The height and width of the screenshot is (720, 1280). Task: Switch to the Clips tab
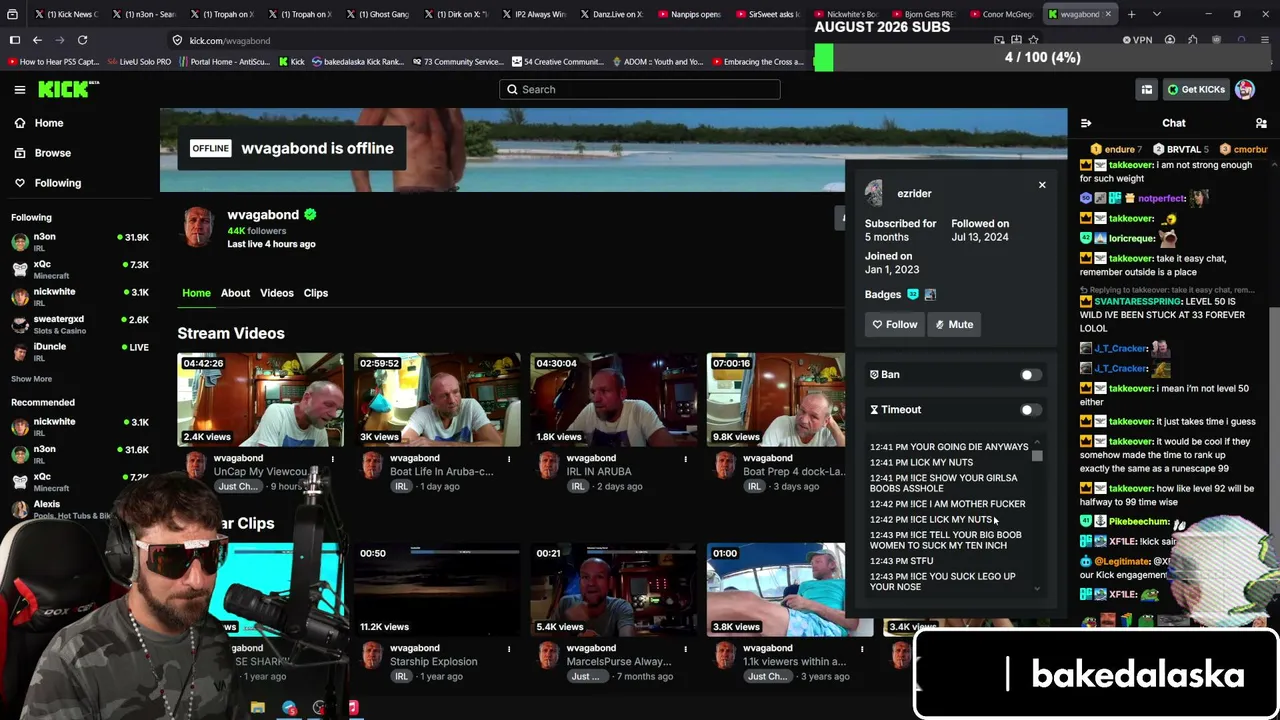coord(316,293)
